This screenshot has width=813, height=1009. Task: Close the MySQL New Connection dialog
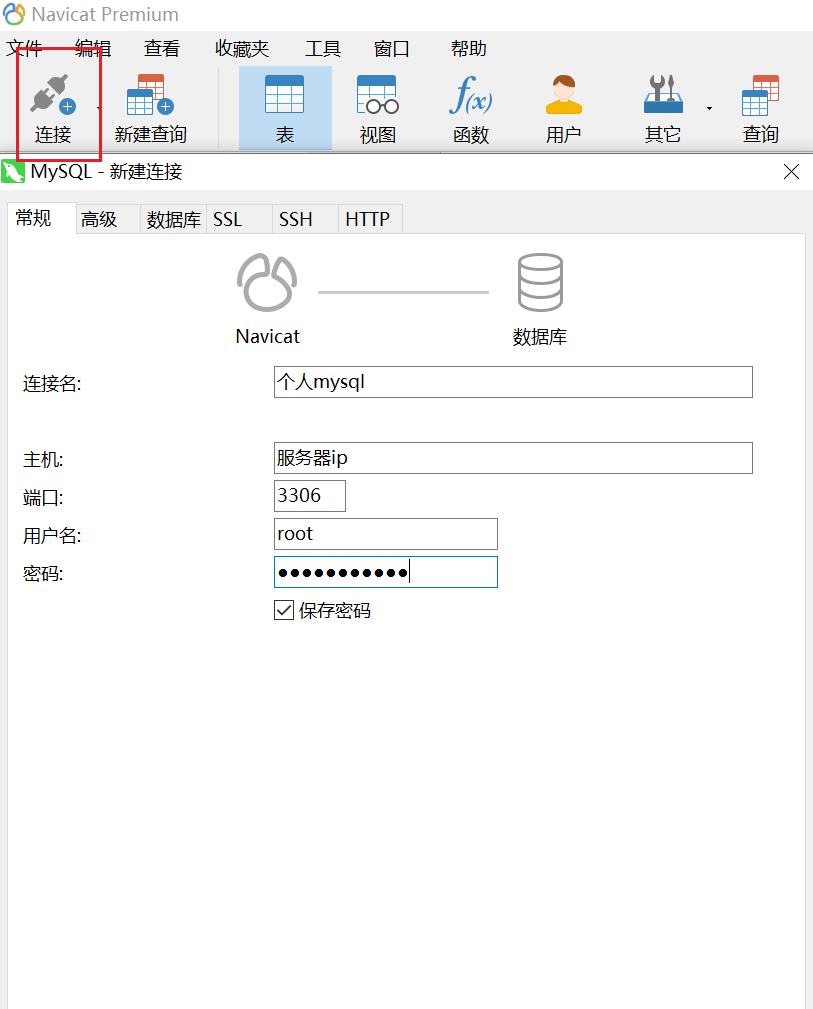791,172
